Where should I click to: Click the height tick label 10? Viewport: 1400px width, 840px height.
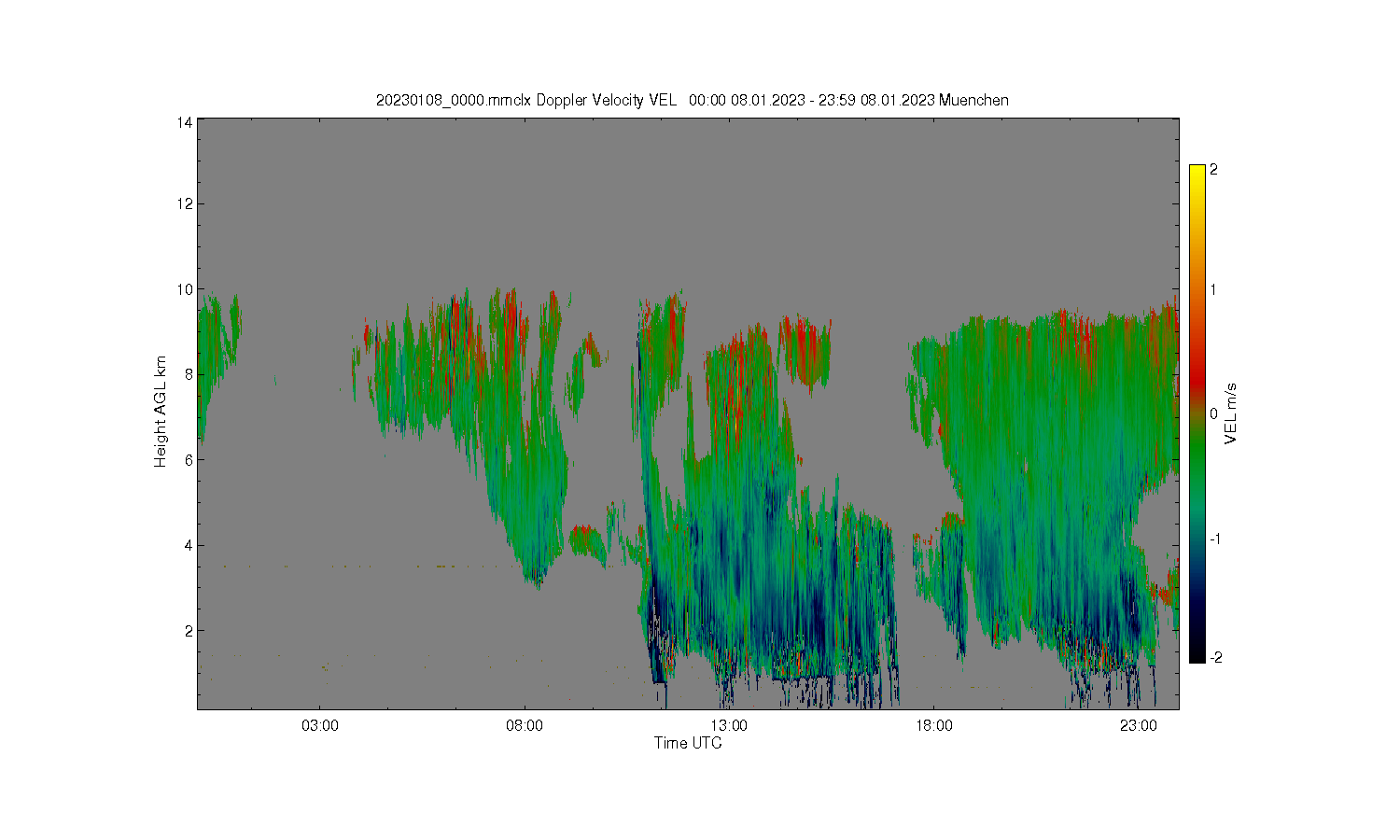coord(185,289)
